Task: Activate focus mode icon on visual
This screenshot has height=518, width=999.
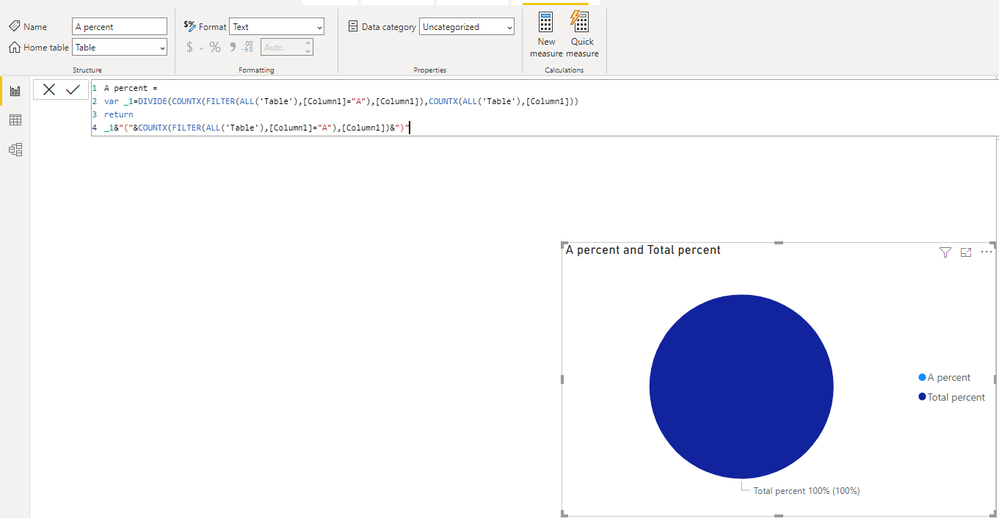Action: point(966,252)
